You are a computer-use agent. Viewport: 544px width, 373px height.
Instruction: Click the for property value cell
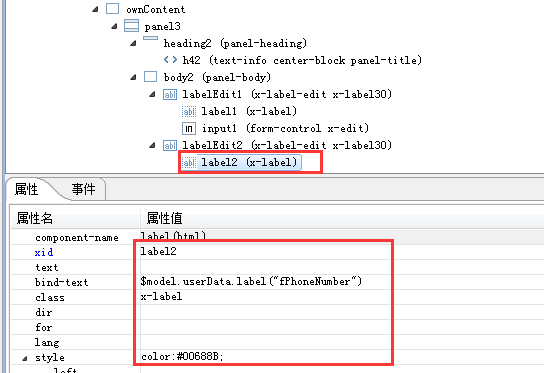click(x=342, y=327)
